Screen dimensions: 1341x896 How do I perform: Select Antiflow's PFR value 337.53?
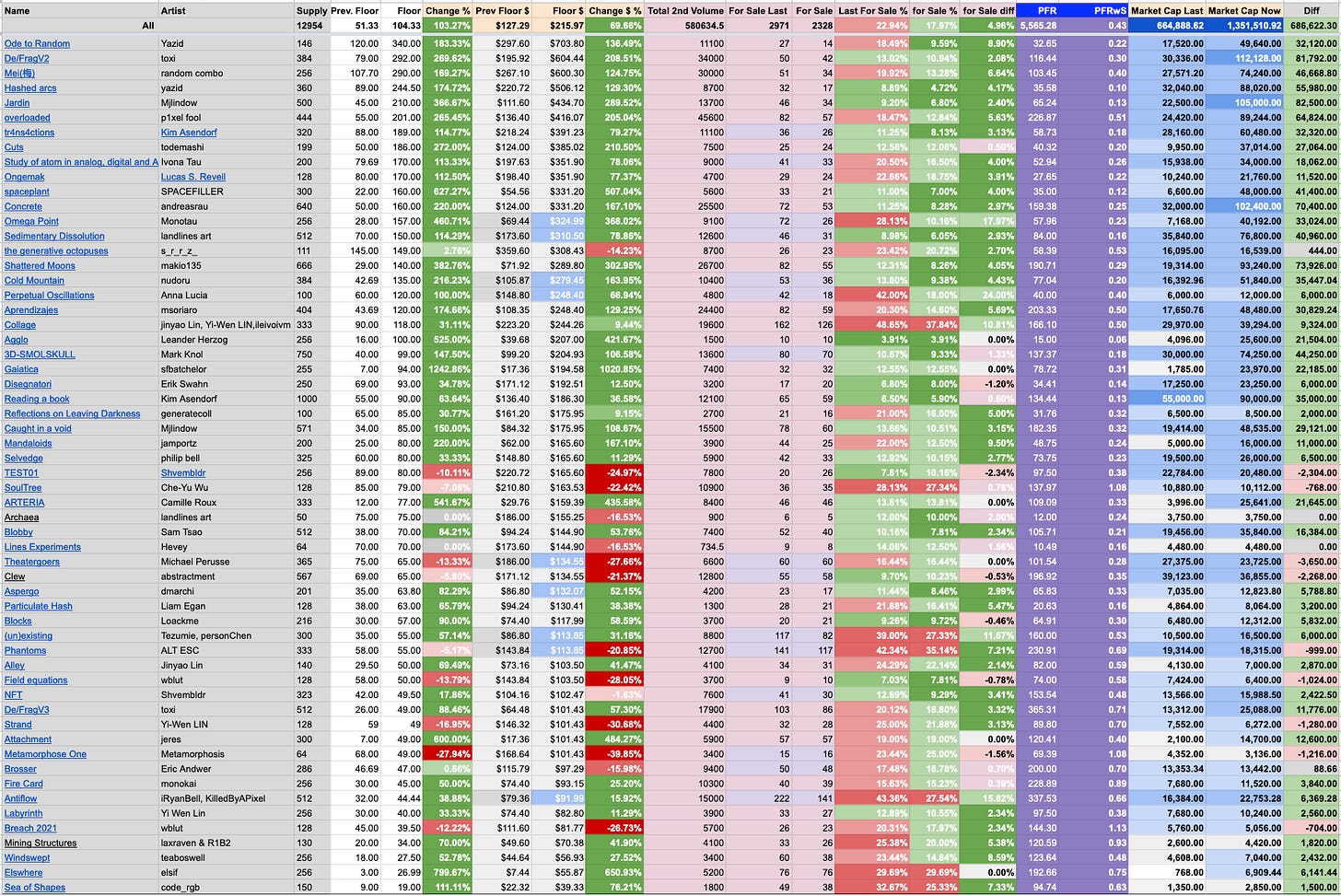tap(1038, 798)
